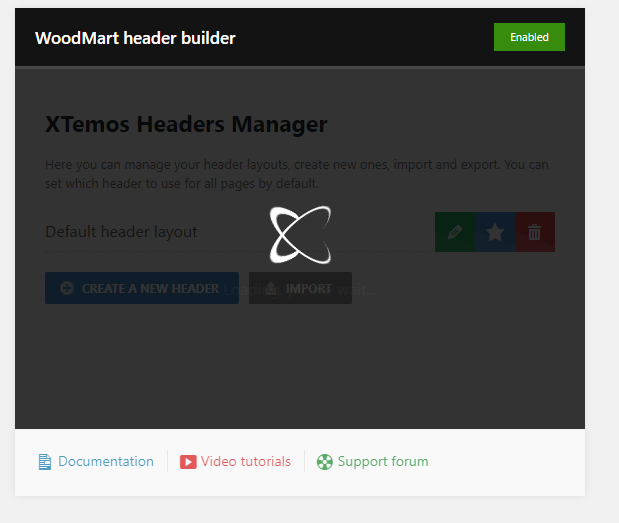The height and width of the screenshot is (523, 619).
Task: Click the upload icon on the Import button
Action: pyautogui.click(x=271, y=288)
